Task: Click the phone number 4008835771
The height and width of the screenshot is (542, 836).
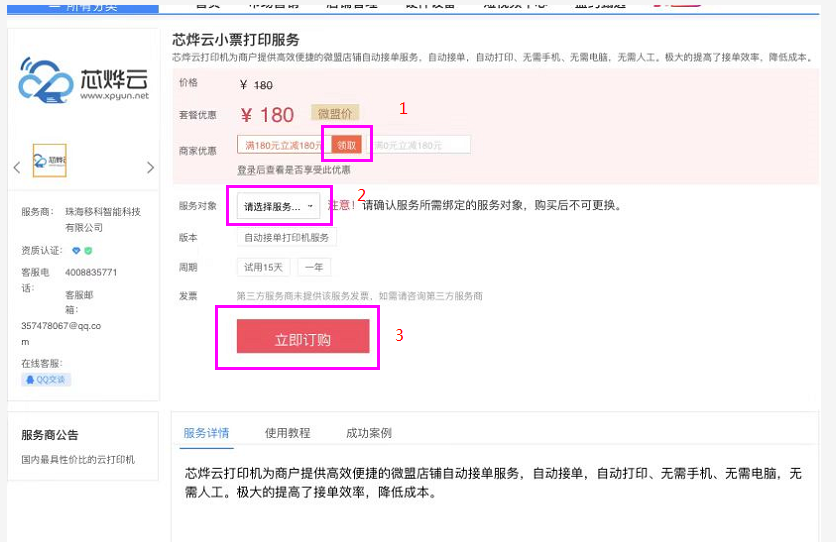Action: point(91,272)
